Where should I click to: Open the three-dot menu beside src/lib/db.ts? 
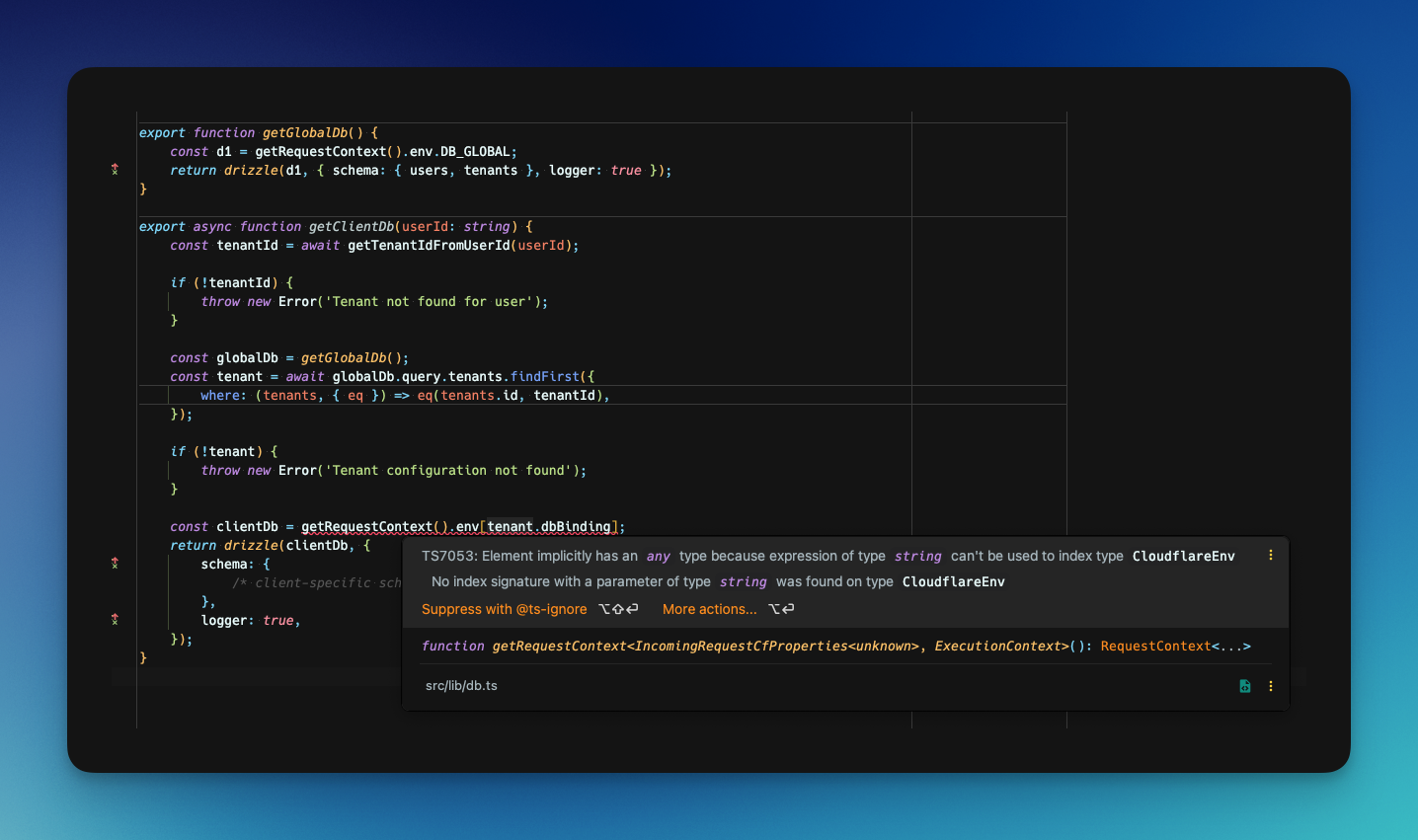1271,686
